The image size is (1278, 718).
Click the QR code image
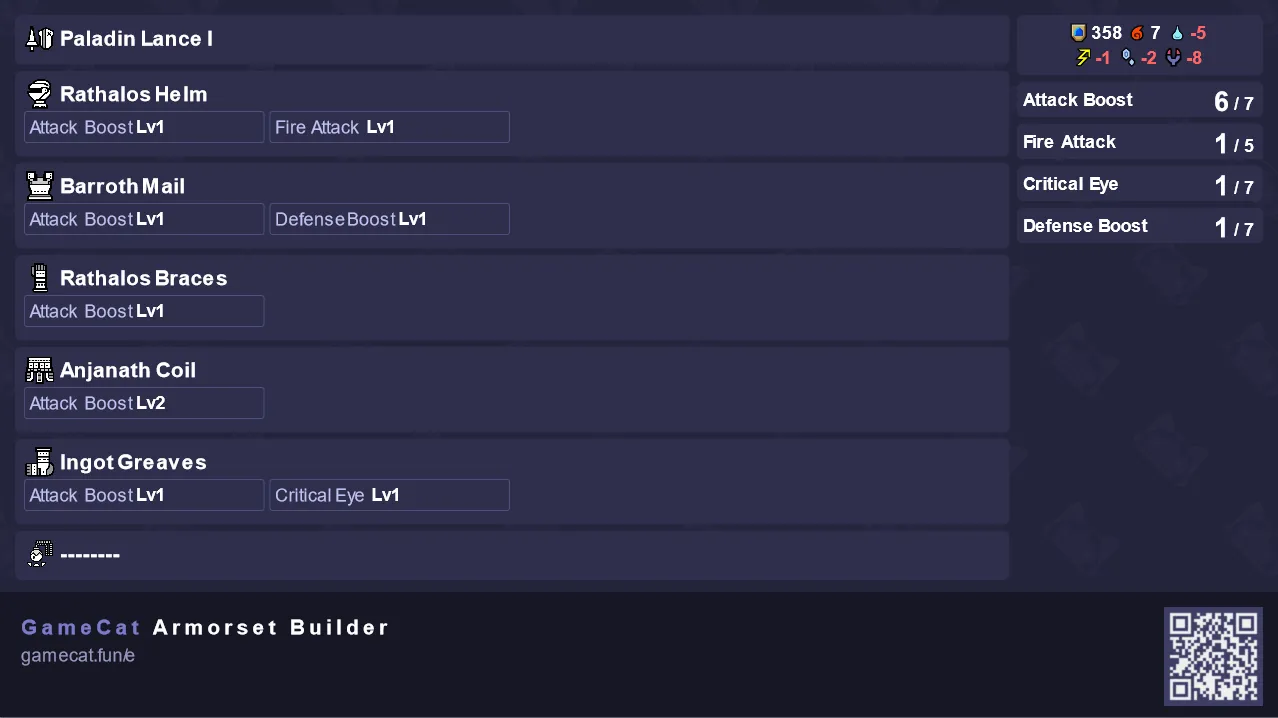coord(1213,656)
